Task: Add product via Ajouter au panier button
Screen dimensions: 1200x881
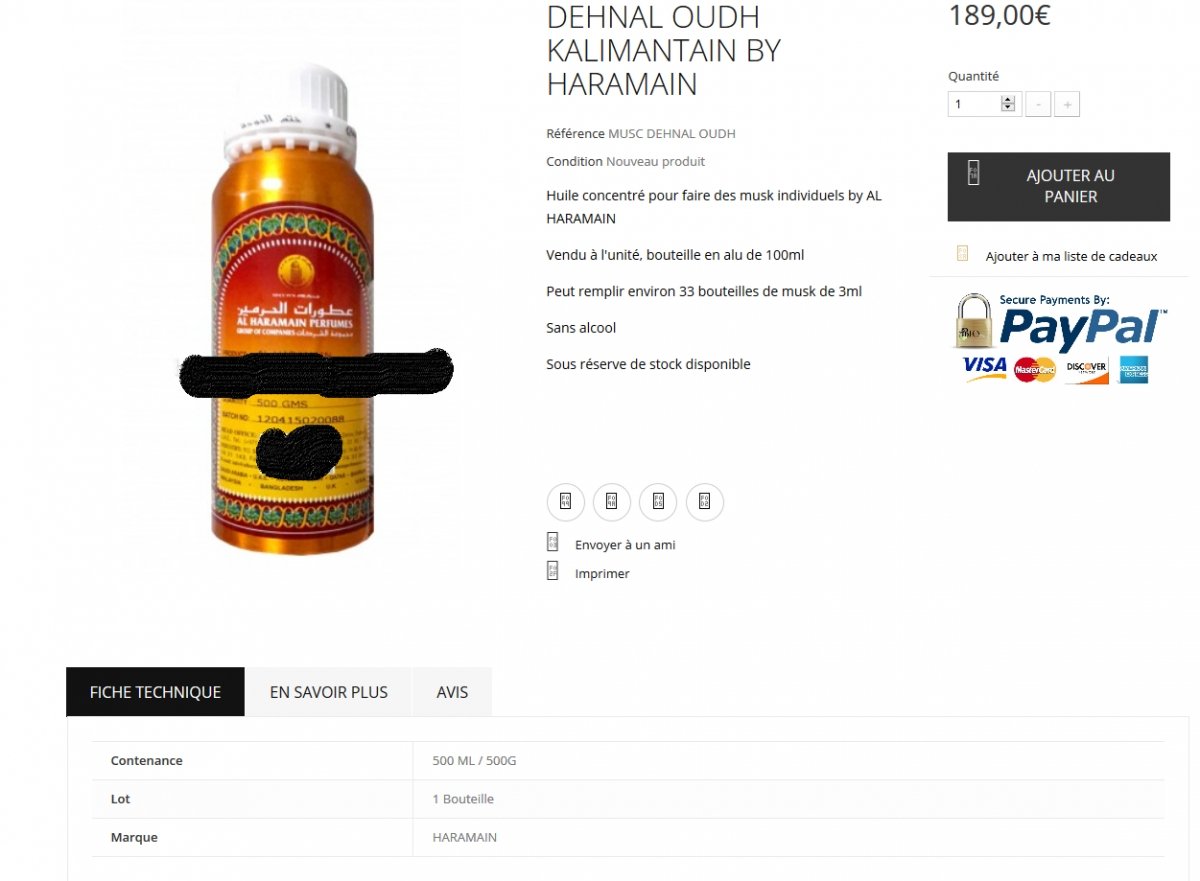Action: pos(1059,186)
